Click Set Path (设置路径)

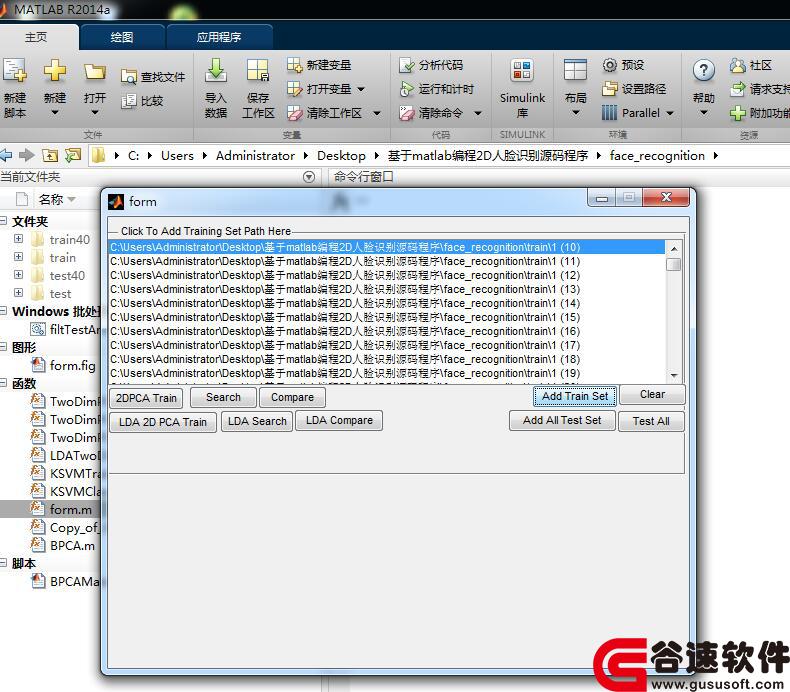(x=634, y=89)
